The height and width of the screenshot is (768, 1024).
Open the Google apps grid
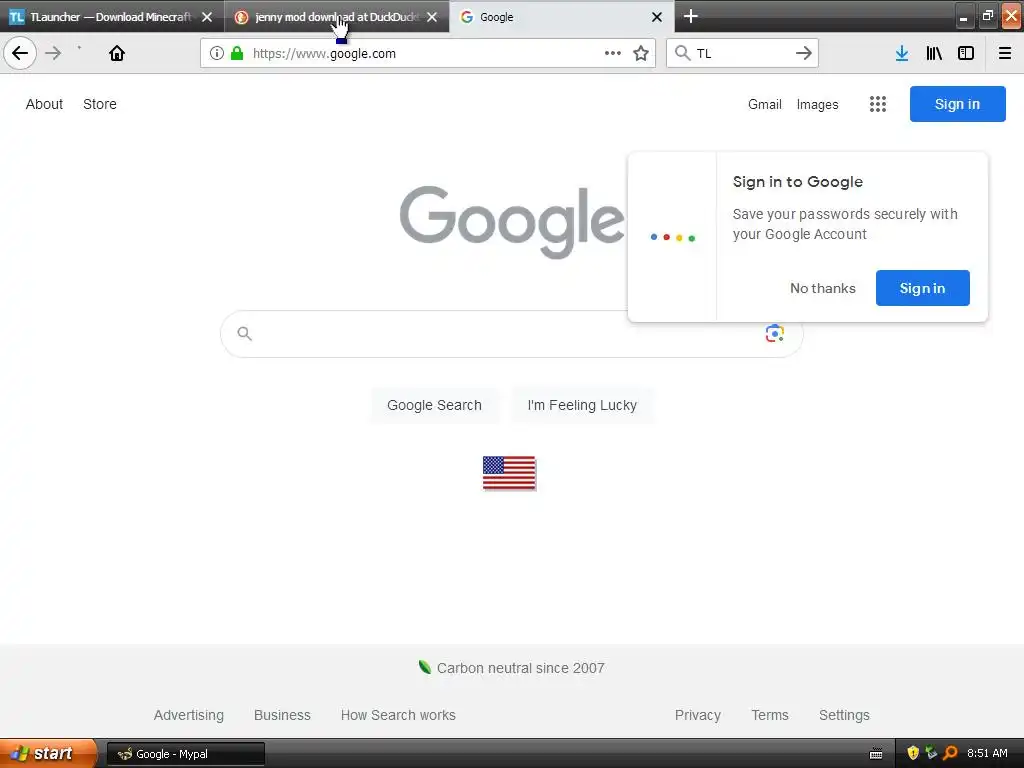tap(878, 104)
